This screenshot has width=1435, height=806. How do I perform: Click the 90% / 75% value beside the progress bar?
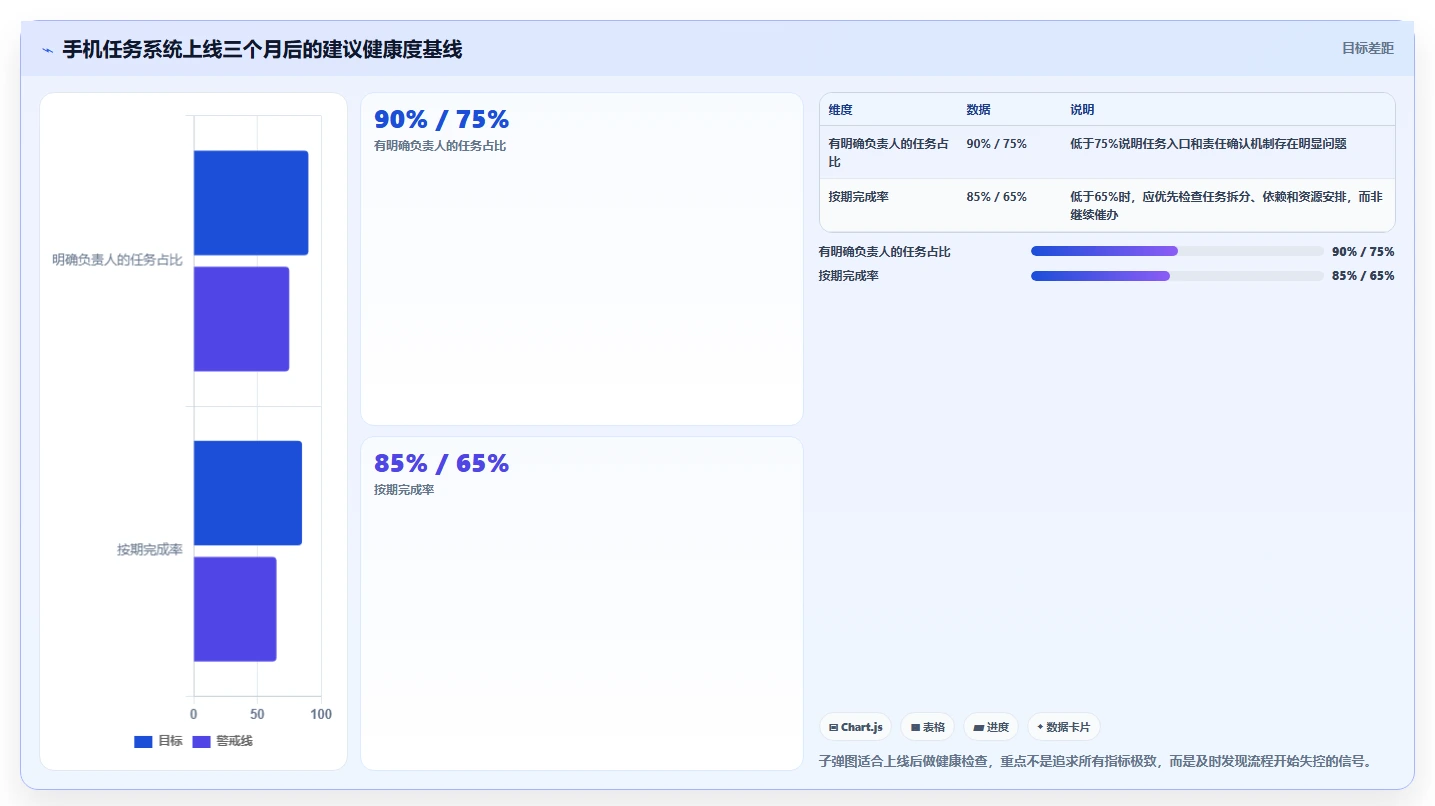(x=1363, y=252)
